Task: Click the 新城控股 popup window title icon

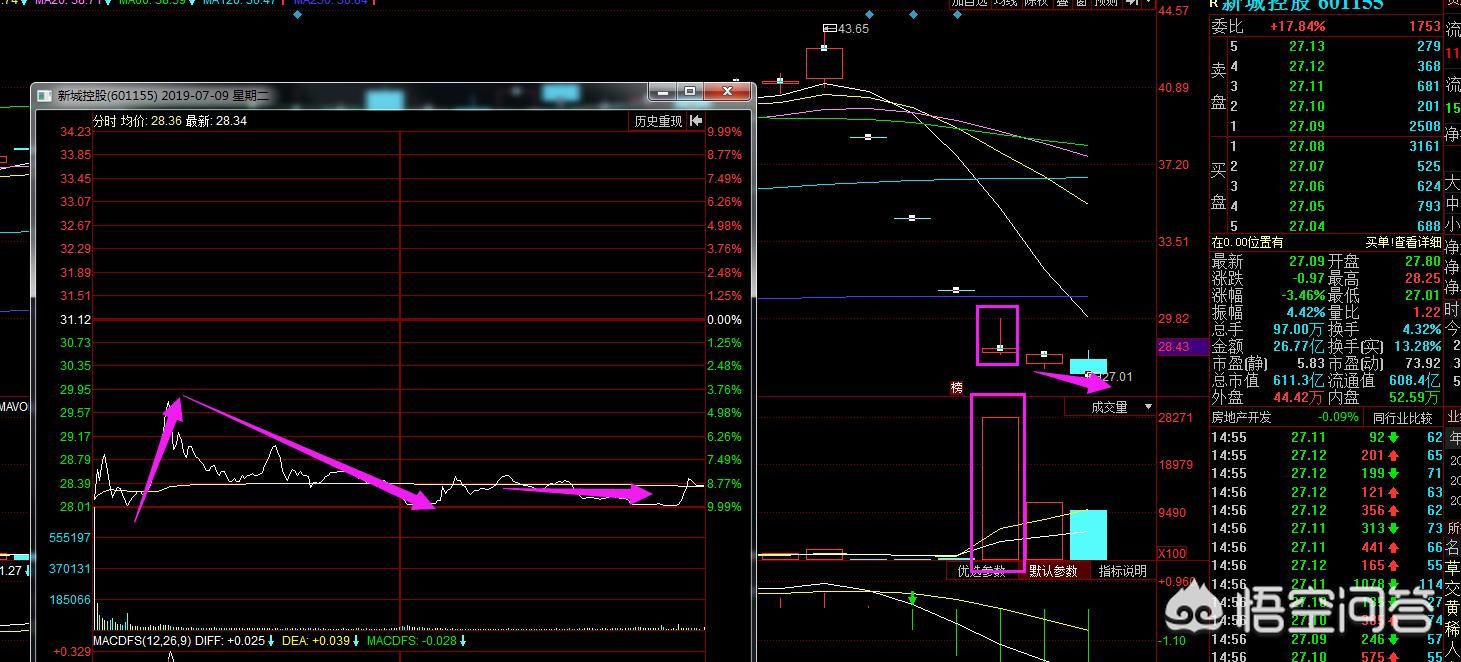Action: [44, 95]
